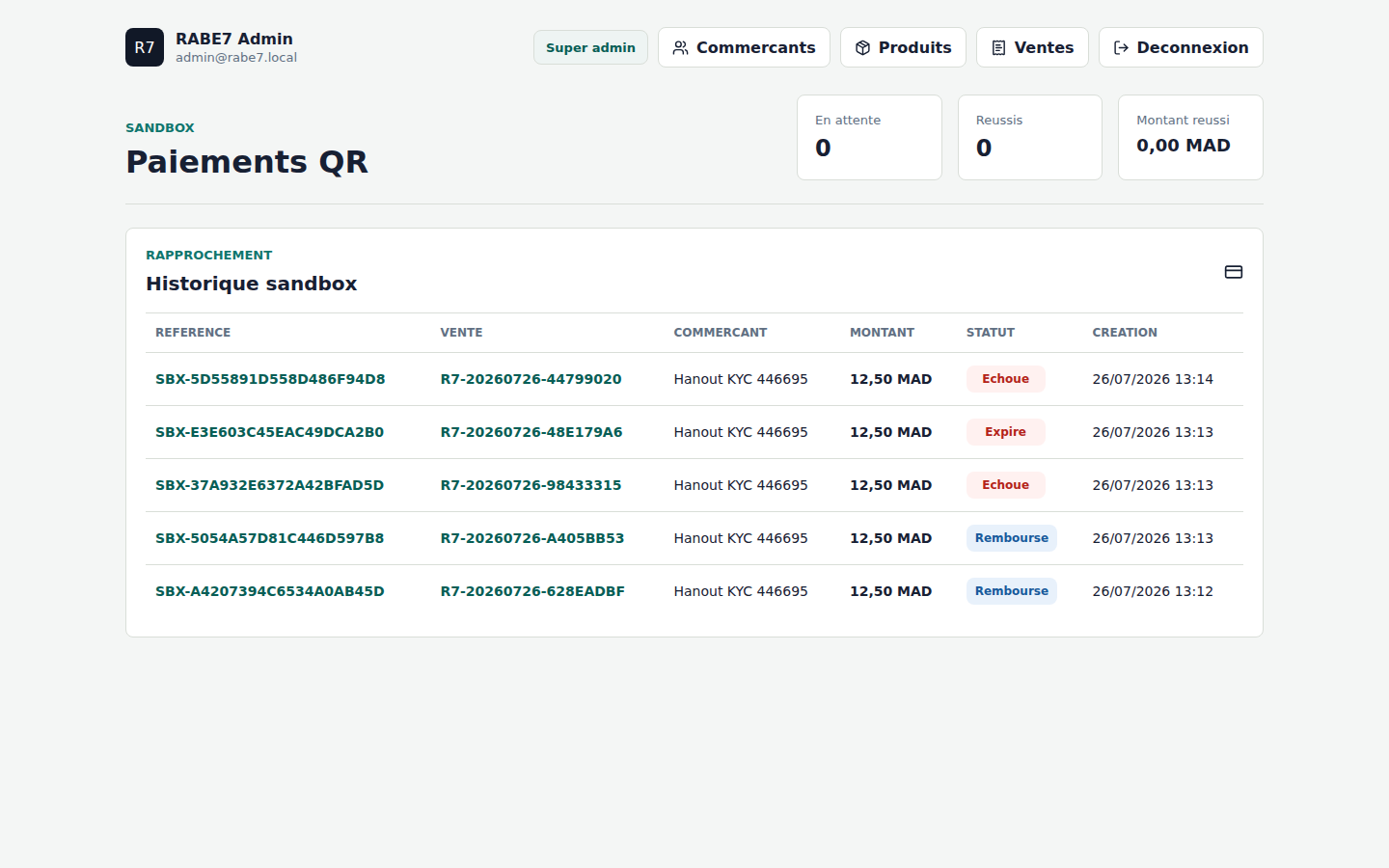Click Hanout KYC 446695 in the SBX-5D55891D558D486F94D8 row
This screenshot has height=868, width=1389.
coord(741,379)
